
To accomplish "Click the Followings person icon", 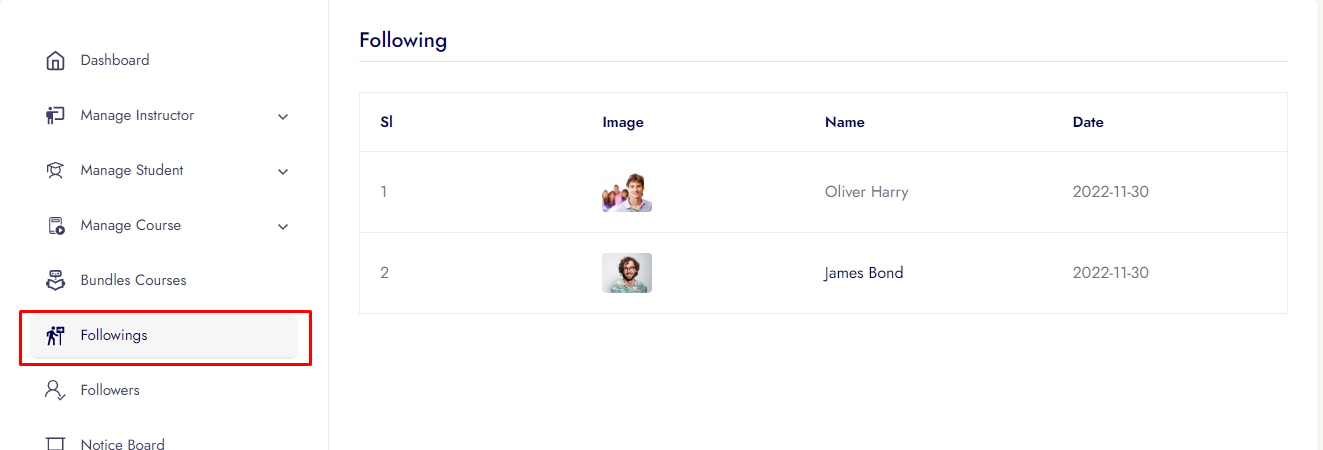I will 56,336.
